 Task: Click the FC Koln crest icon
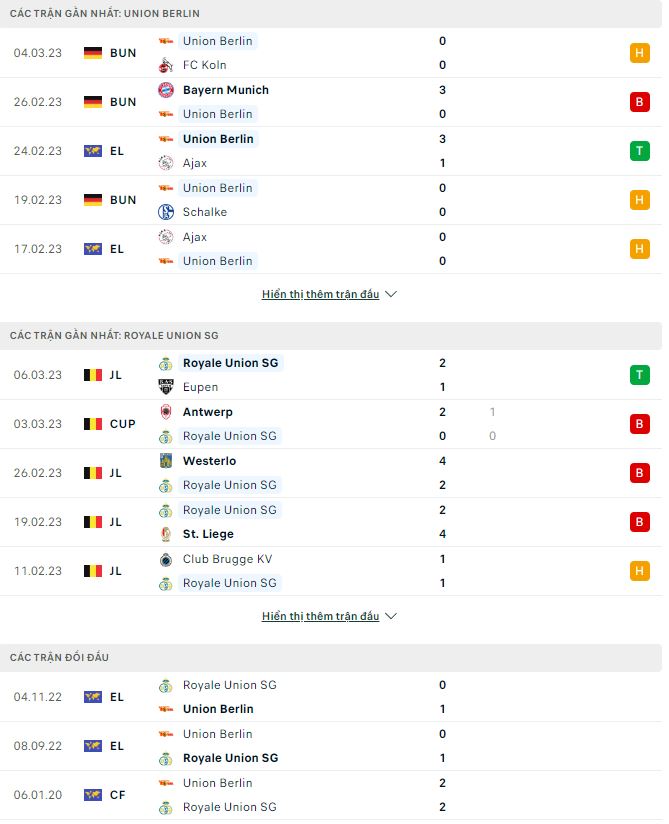coord(166,66)
